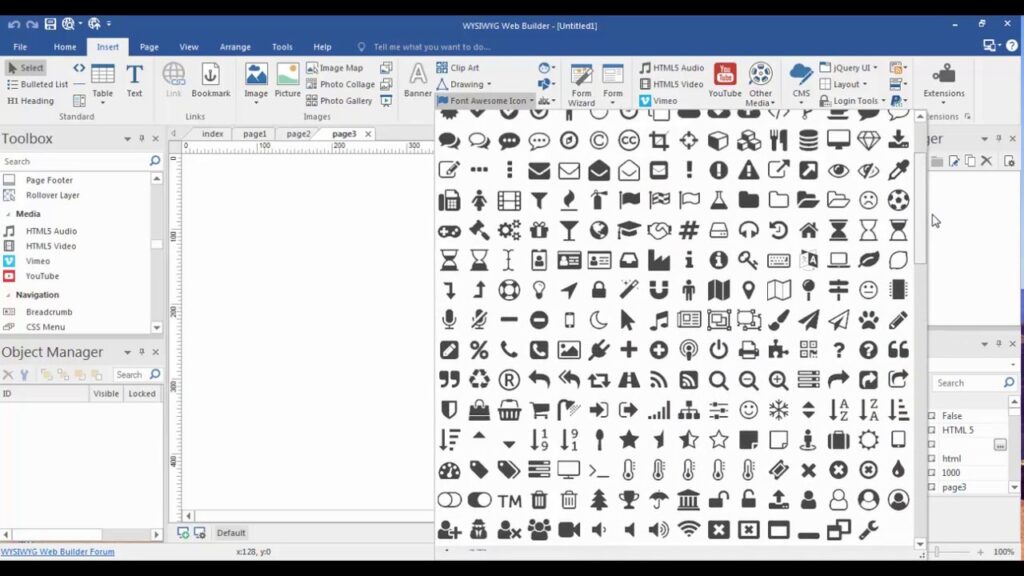Insert HTML5 Audio from ribbon
The height and width of the screenshot is (576, 1024).
tap(671, 67)
